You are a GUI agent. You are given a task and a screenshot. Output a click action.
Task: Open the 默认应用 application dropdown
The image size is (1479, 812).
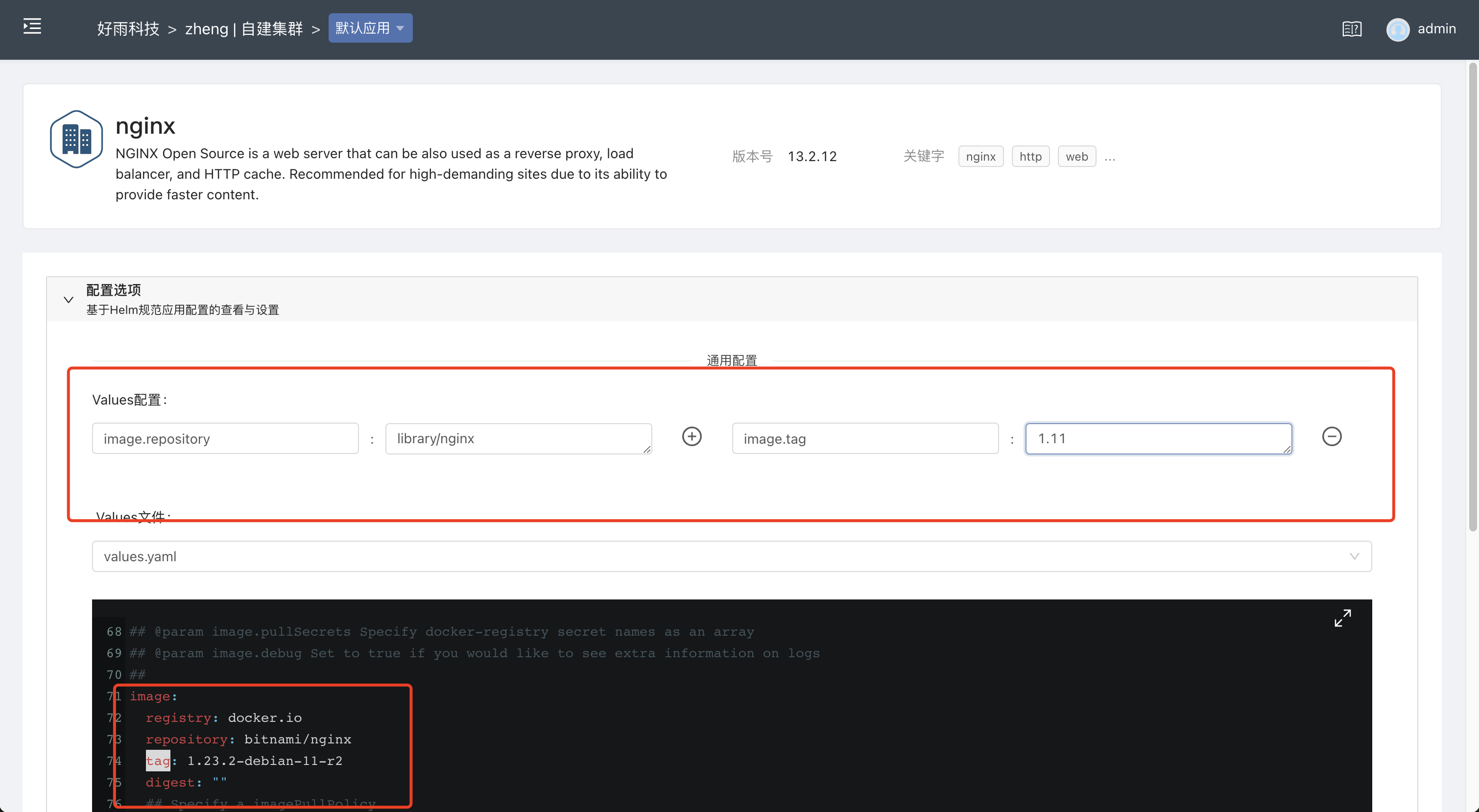370,27
